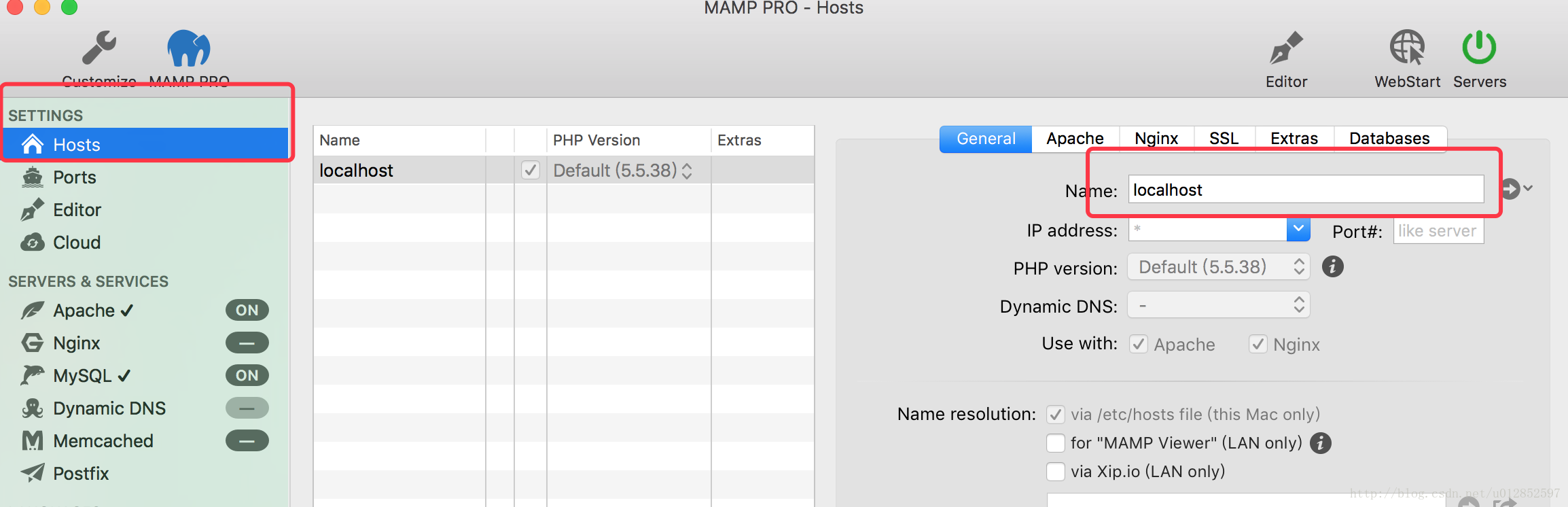Click the MAMP PRO elephant icon

click(x=189, y=48)
